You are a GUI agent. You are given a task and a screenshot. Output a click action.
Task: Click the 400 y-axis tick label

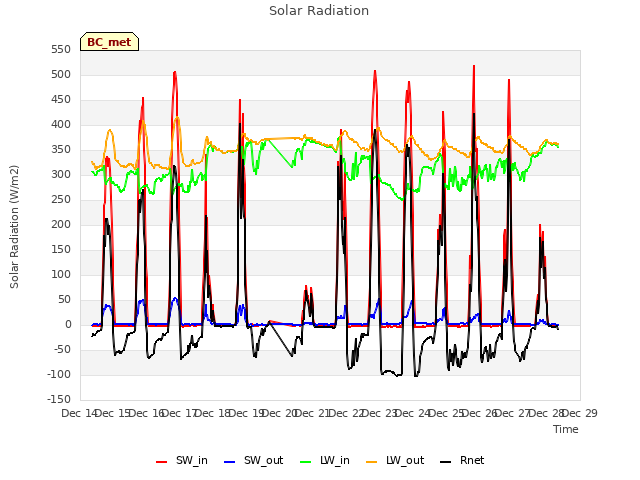click(61, 124)
